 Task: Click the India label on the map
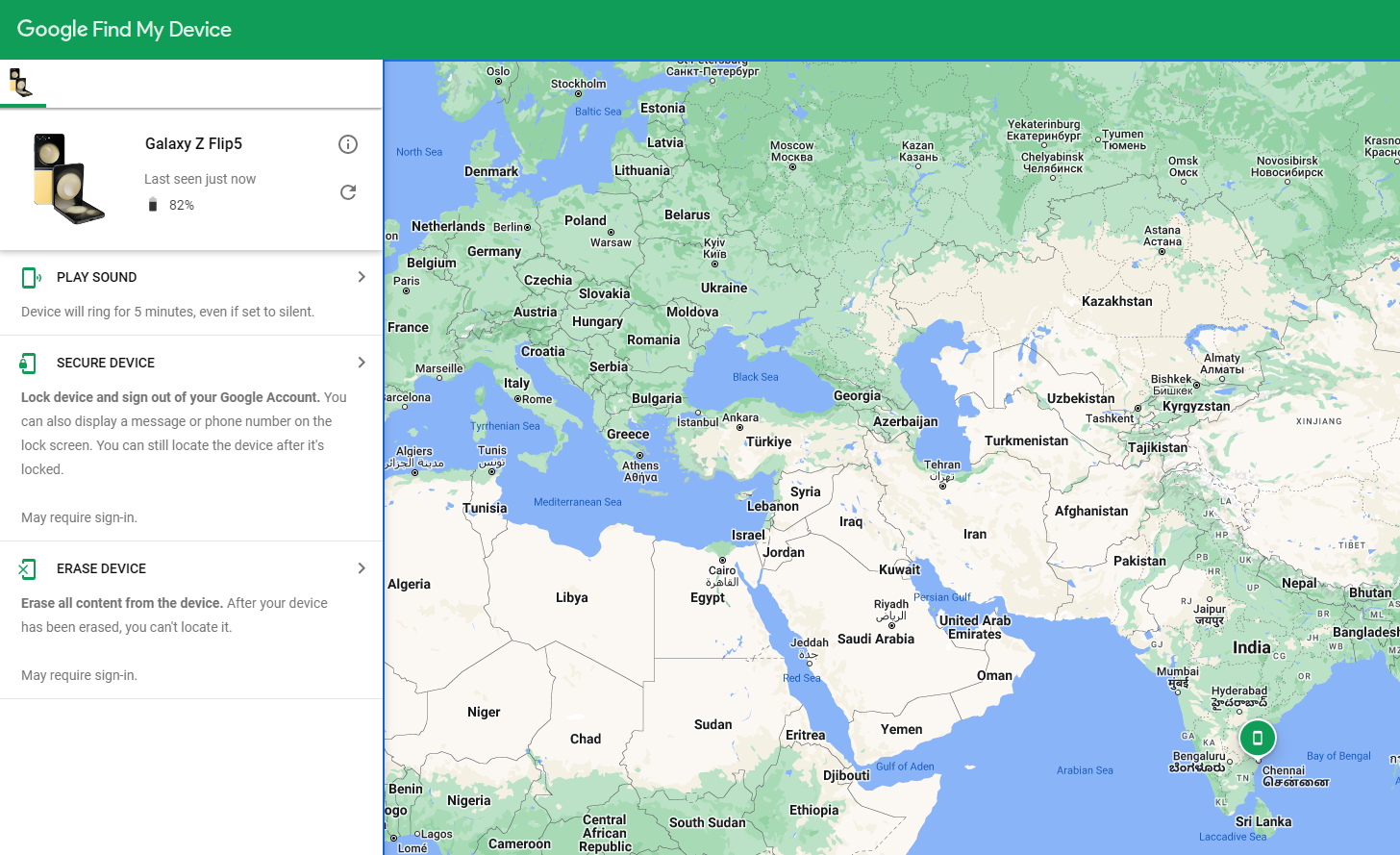pyautogui.click(x=1250, y=647)
